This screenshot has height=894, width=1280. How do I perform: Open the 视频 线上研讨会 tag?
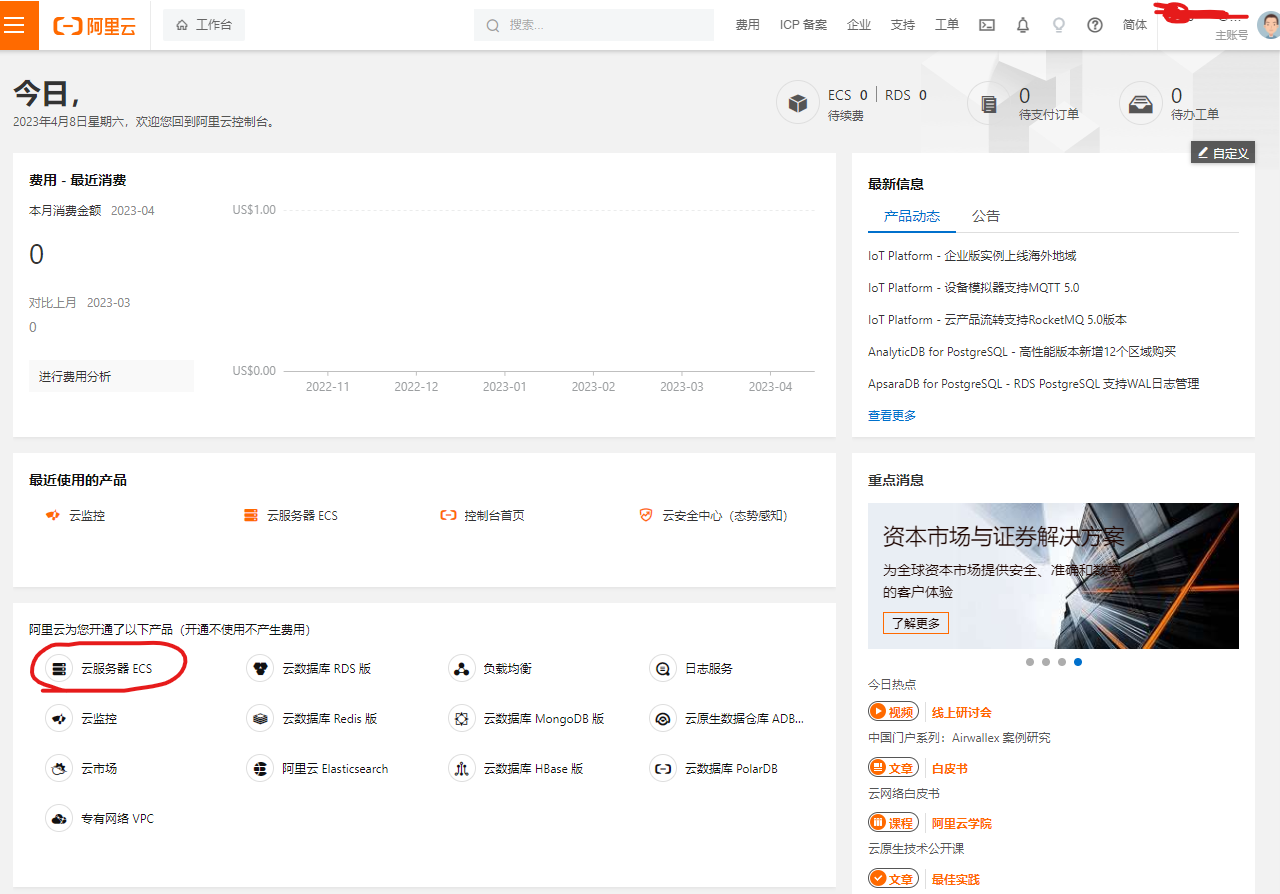tap(930, 712)
